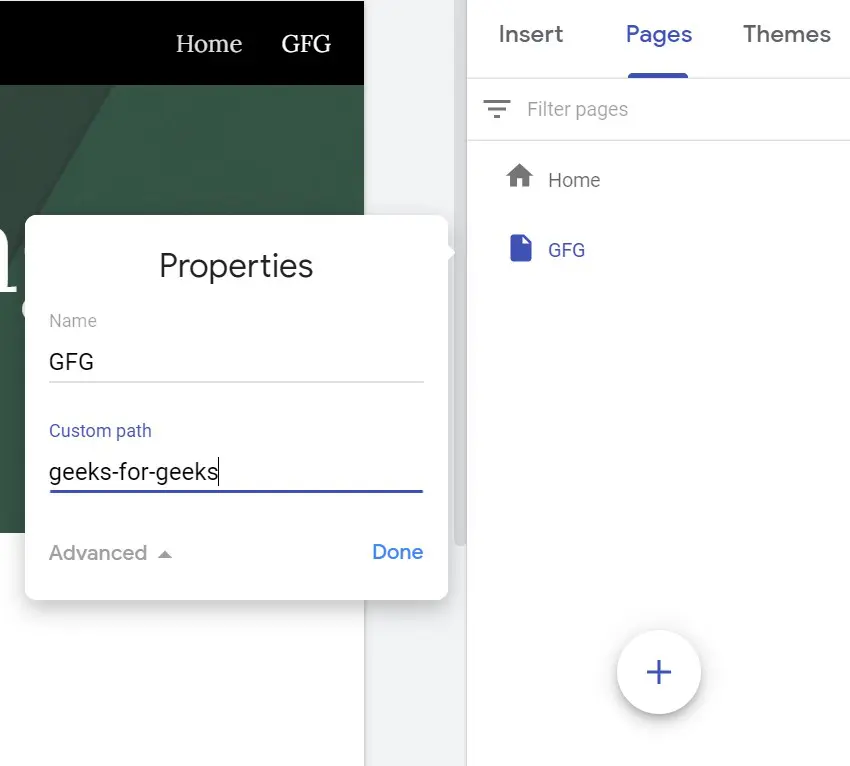
Task: Click Done in Properties dialog
Action: click(397, 552)
